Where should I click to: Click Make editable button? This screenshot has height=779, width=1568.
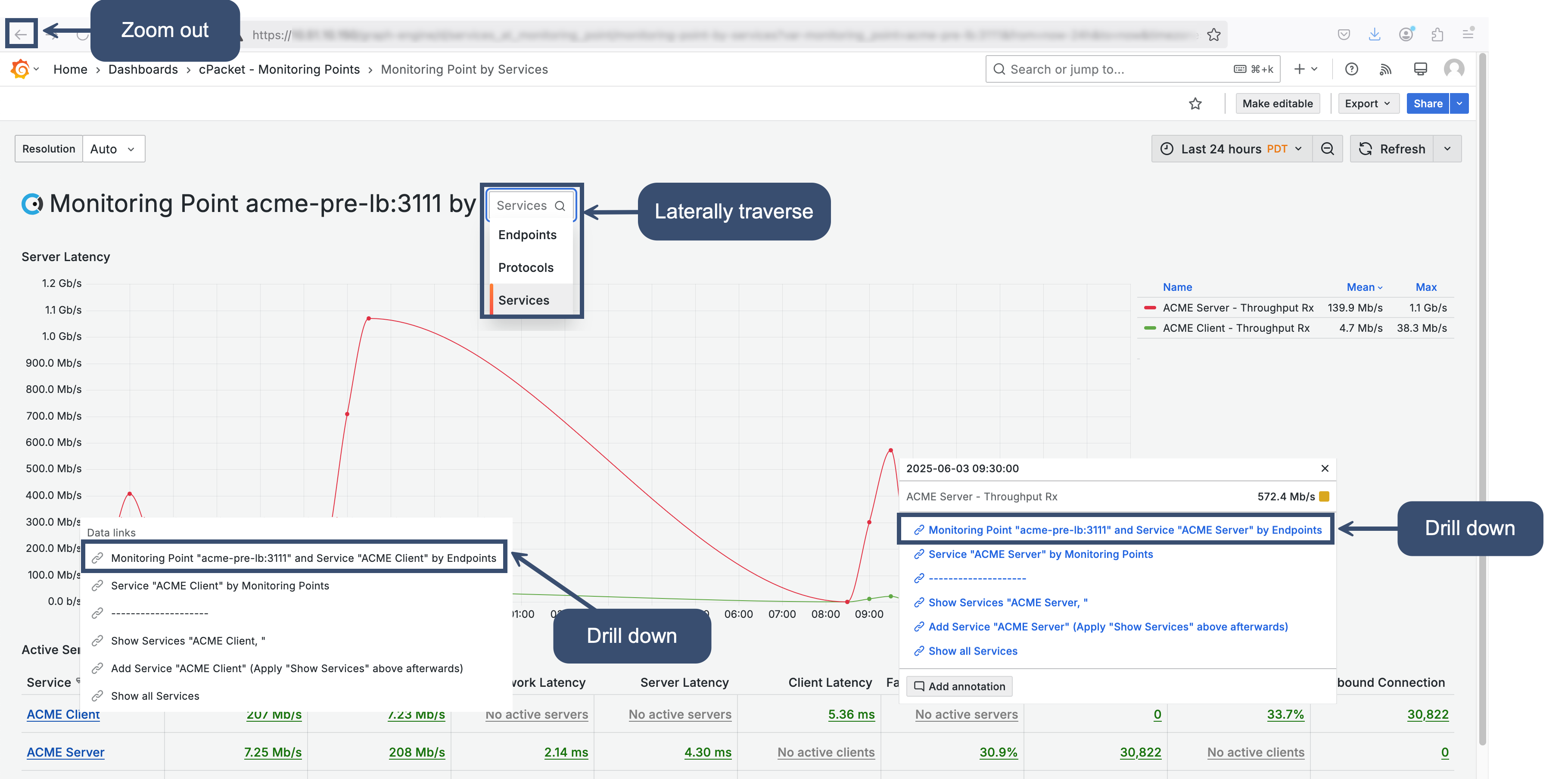point(1278,103)
